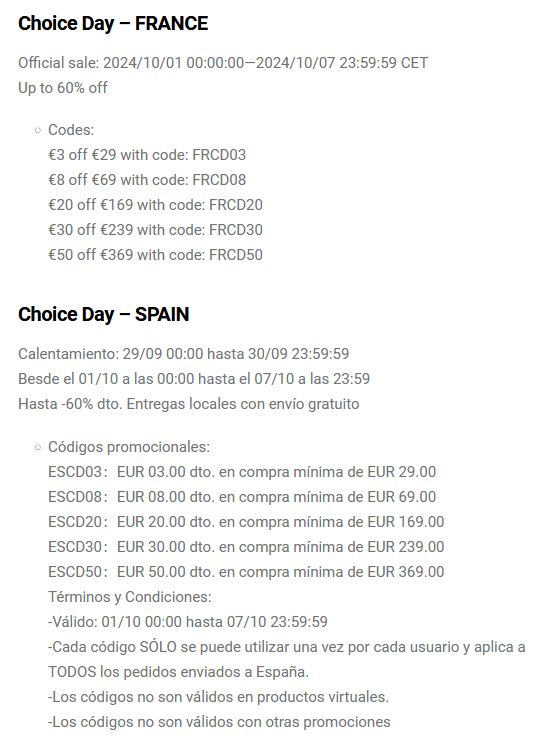Click the 'Hasta -60% dto.' line

tap(189, 404)
